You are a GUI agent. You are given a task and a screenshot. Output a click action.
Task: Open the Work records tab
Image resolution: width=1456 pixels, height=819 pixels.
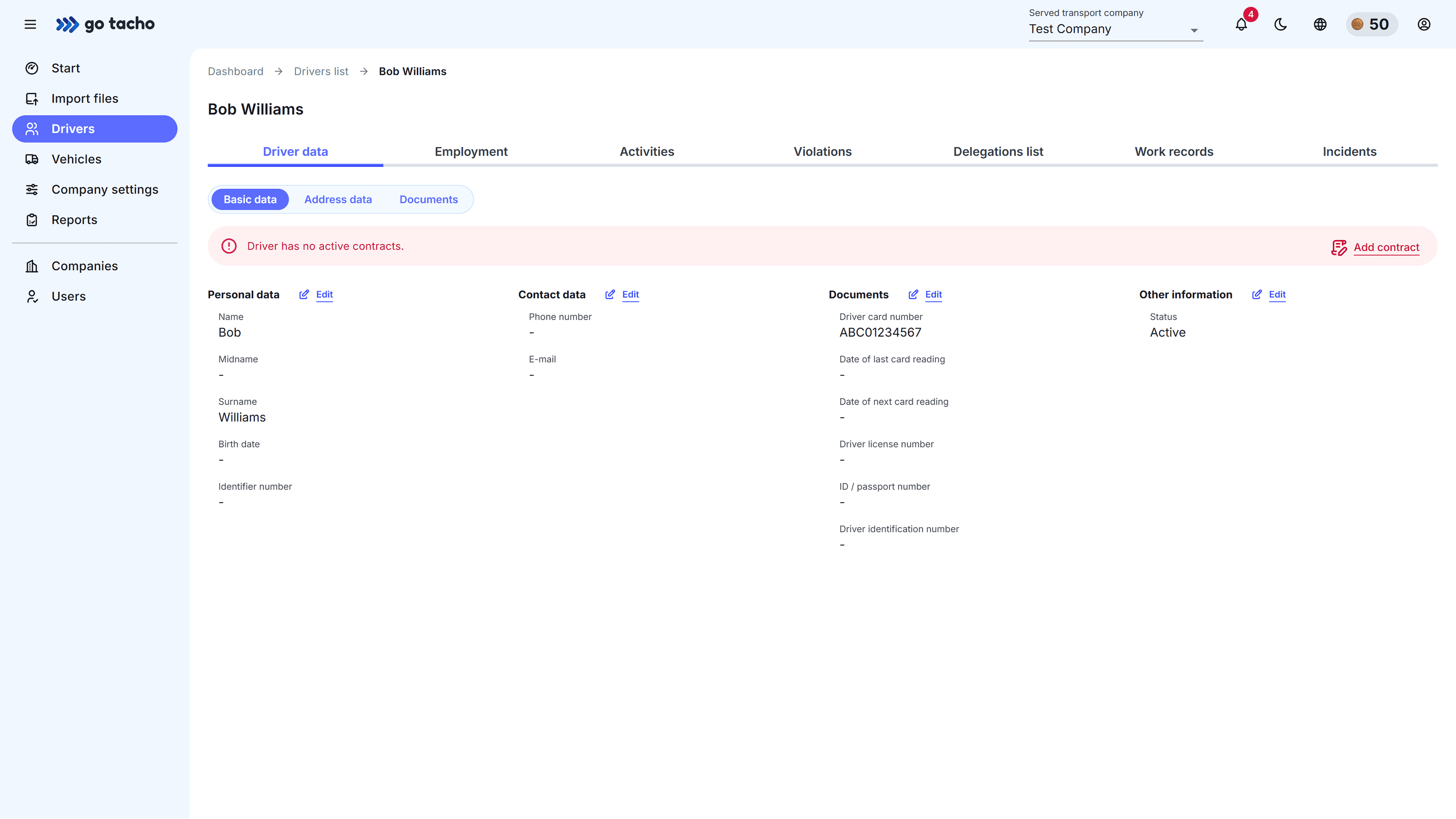tap(1174, 151)
